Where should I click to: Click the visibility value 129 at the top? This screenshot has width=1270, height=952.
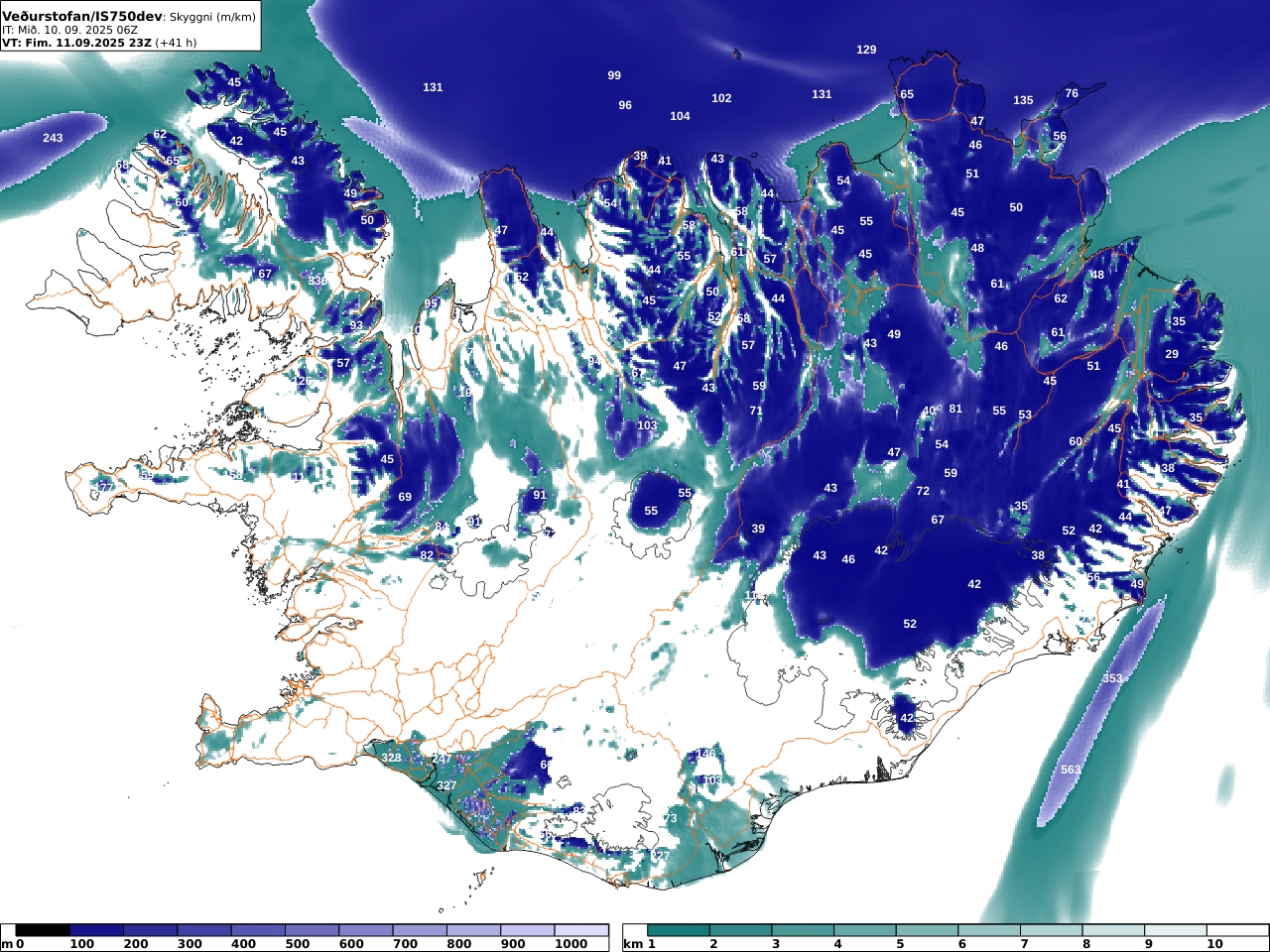[866, 50]
